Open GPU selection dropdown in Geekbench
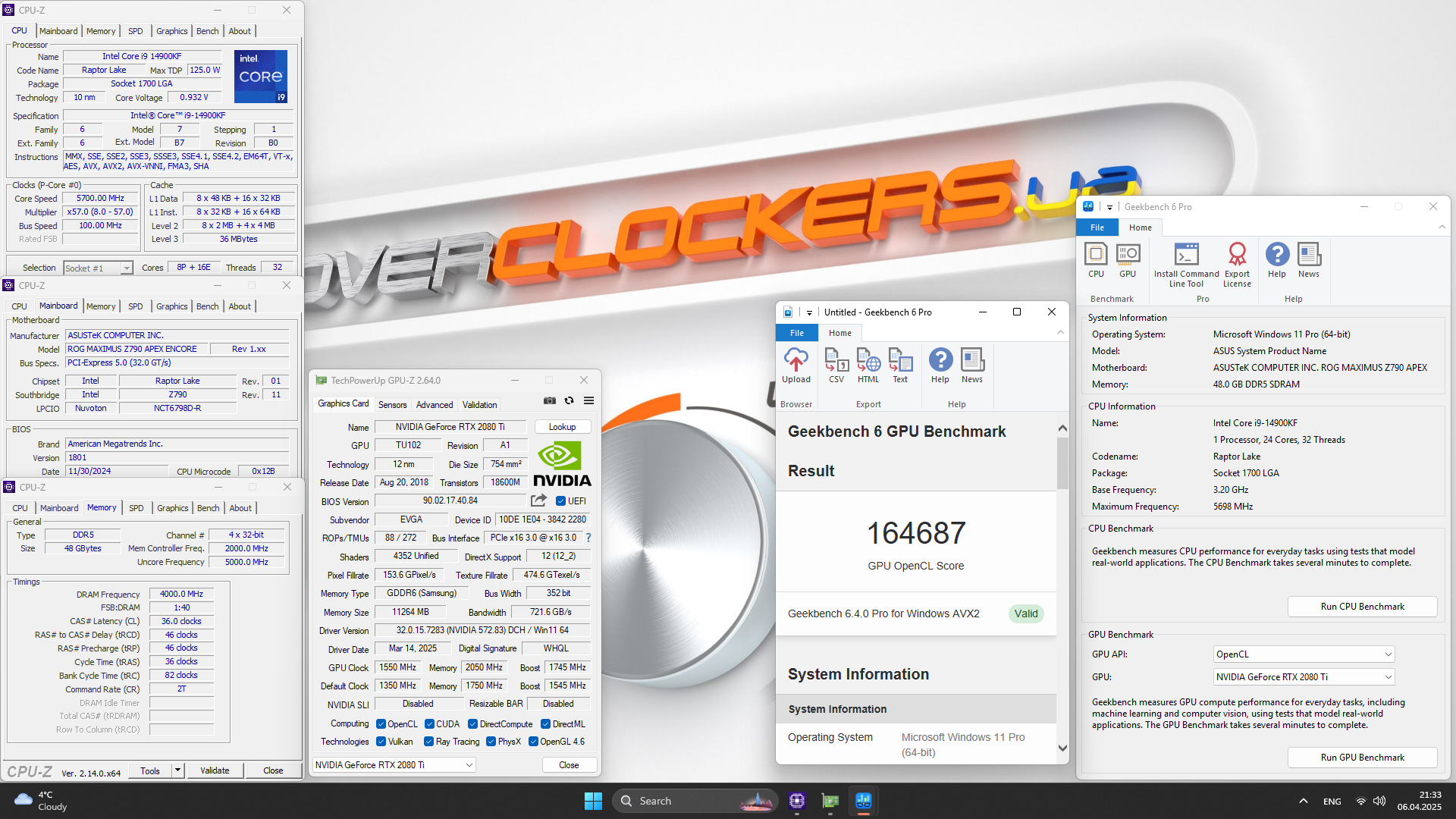This screenshot has width=1456, height=819. click(x=1304, y=677)
